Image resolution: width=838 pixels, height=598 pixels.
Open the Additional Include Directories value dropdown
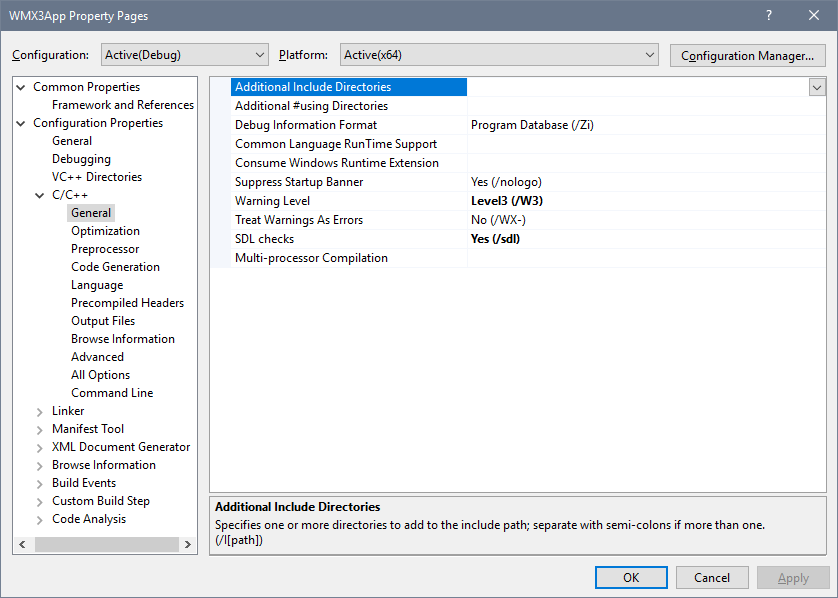[817, 87]
